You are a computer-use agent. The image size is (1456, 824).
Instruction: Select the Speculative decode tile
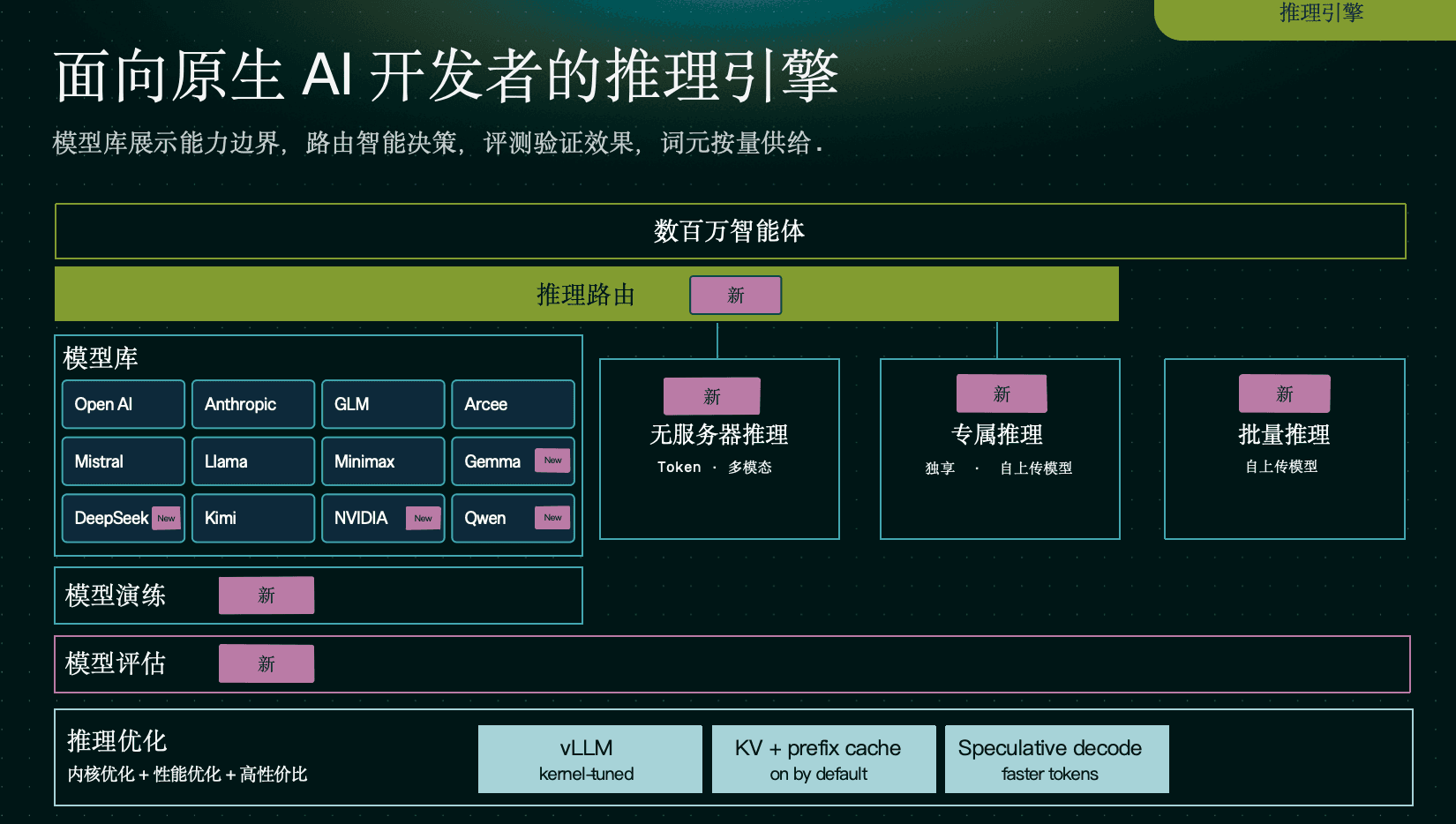coord(1057,759)
